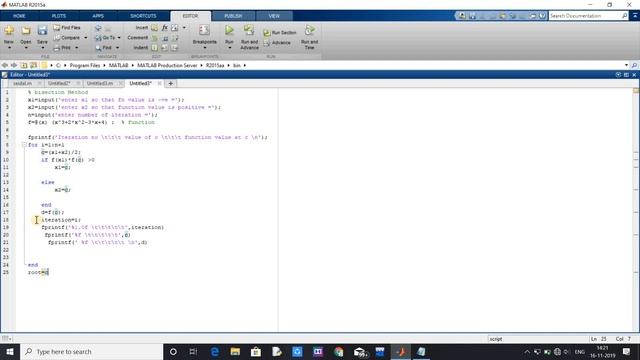The image size is (640, 360).
Task: Click the browse for folder icon
Action: pos(33,65)
